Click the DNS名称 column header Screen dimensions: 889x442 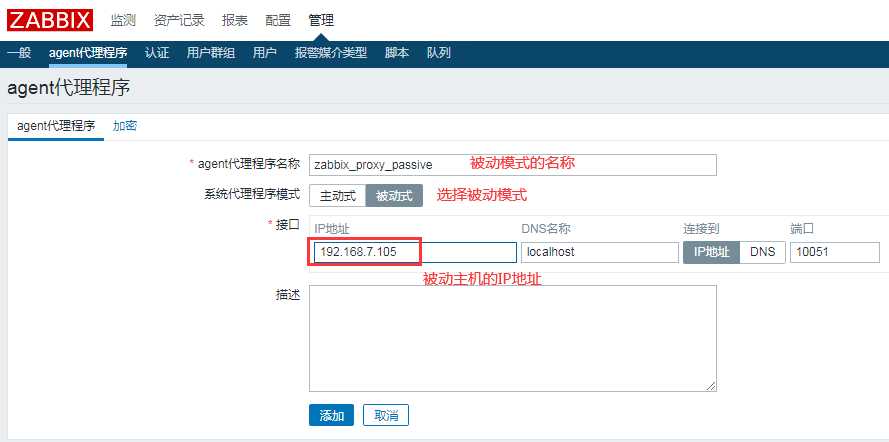point(545,228)
